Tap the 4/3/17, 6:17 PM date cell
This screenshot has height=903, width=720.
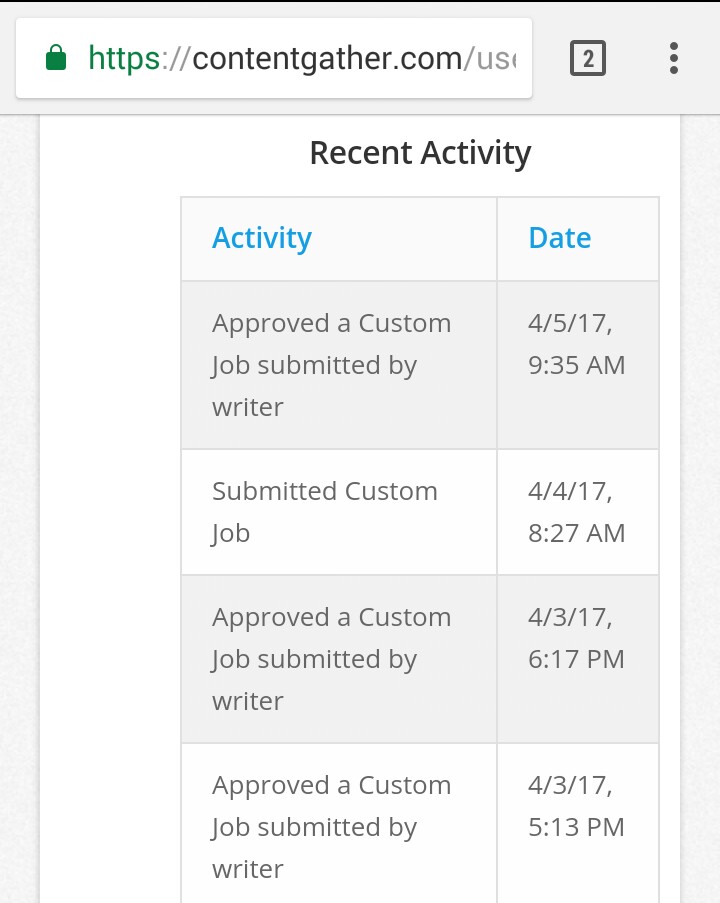tap(577, 638)
